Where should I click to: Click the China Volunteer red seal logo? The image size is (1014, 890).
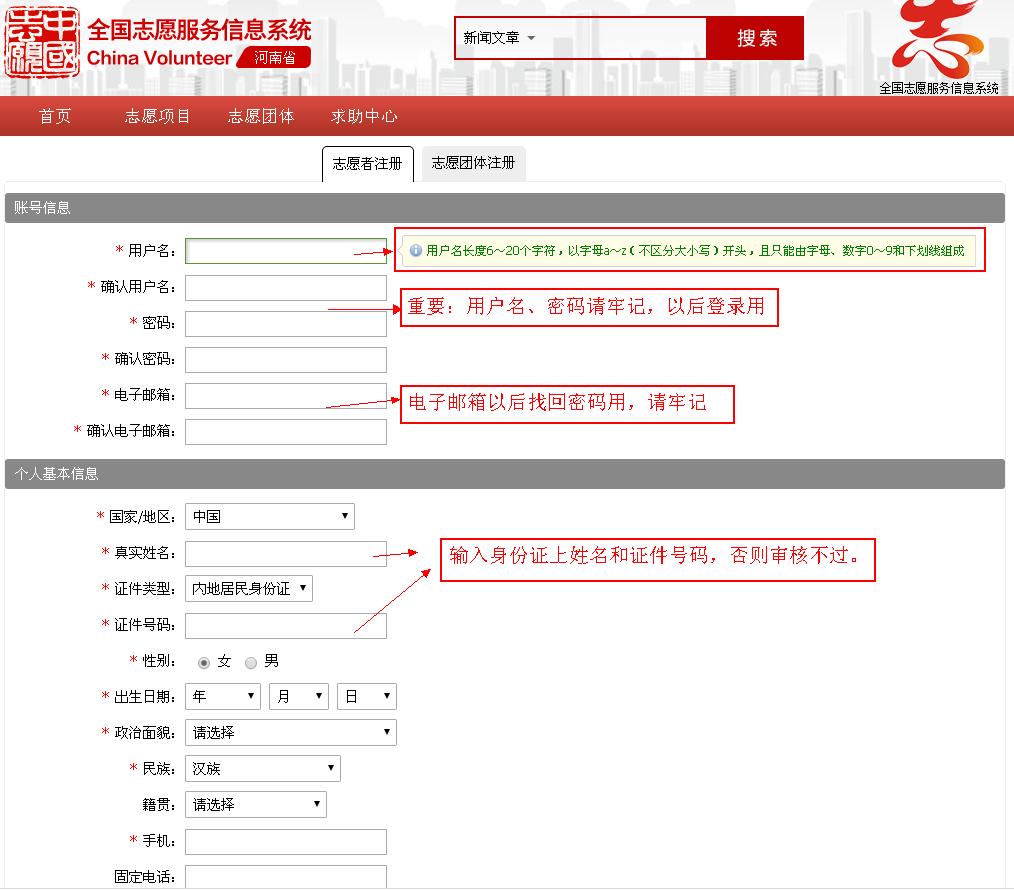(x=42, y=41)
